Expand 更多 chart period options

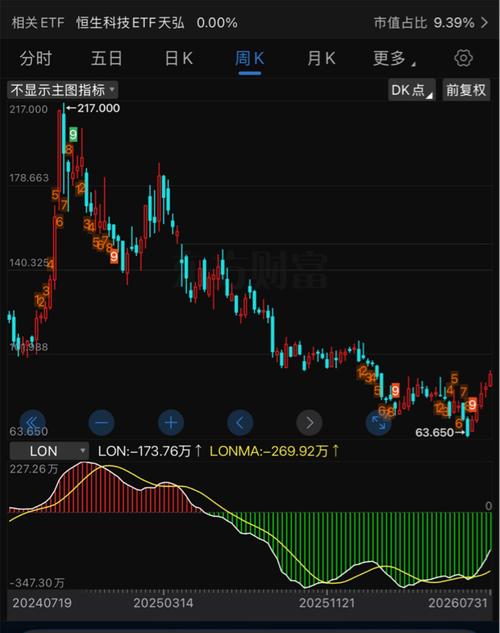pos(393,59)
